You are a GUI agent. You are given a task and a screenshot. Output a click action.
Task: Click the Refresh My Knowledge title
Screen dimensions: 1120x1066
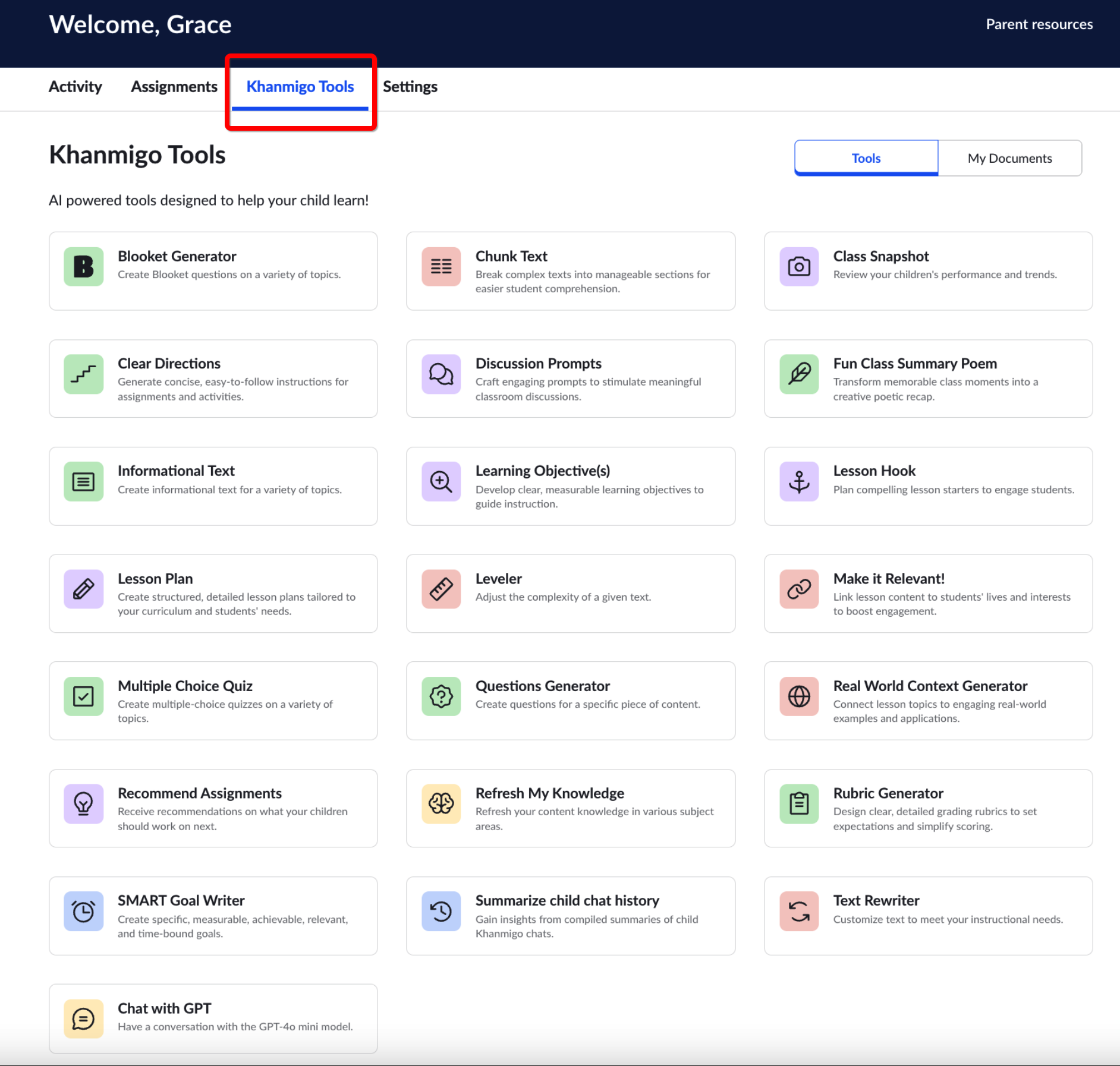pyautogui.click(x=550, y=793)
